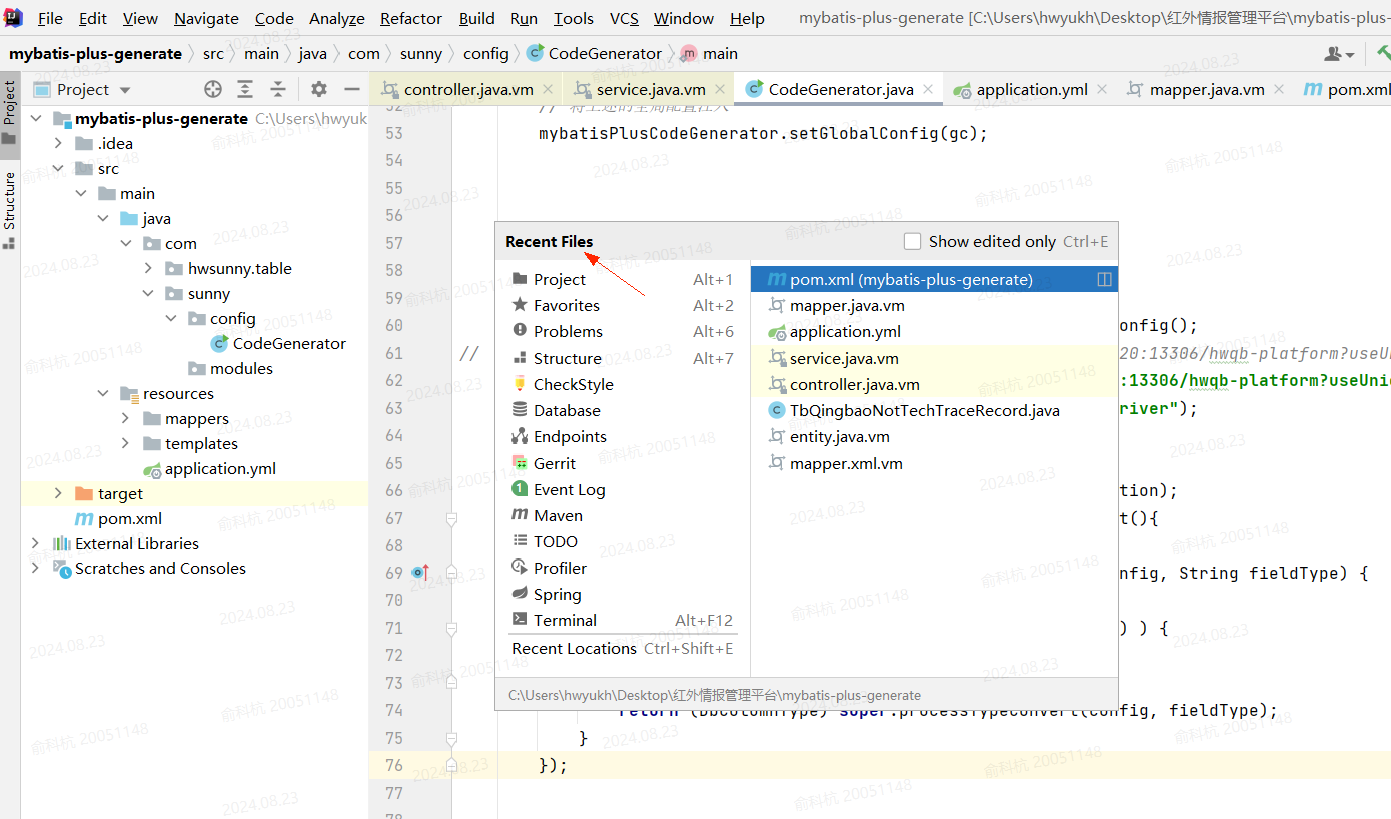Close the controller.java.vm tab
The width and height of the screenshot is (1391, 819).
tap(550, 89)
